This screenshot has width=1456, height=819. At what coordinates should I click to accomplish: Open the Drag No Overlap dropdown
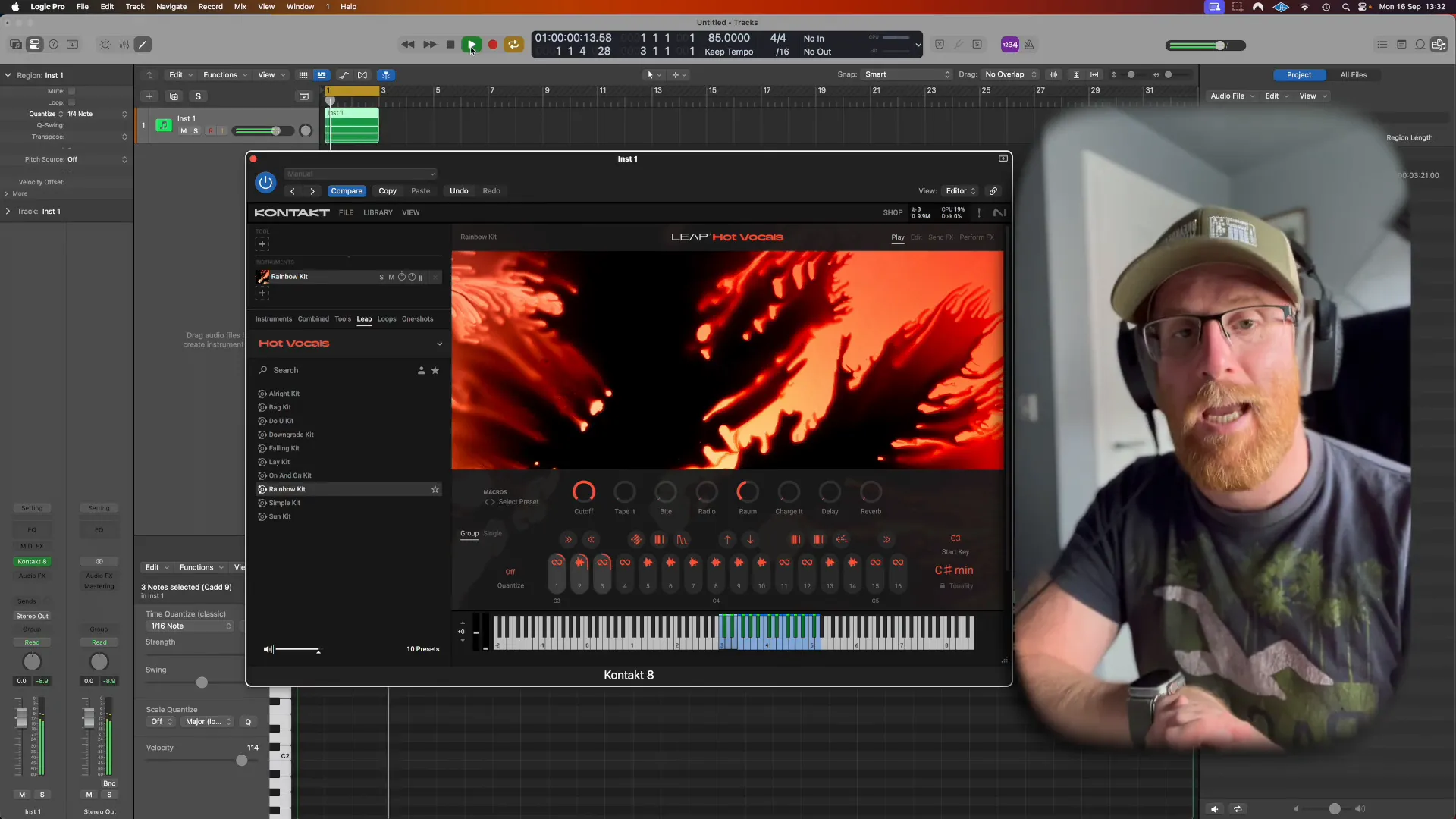tap(1010, 74)
